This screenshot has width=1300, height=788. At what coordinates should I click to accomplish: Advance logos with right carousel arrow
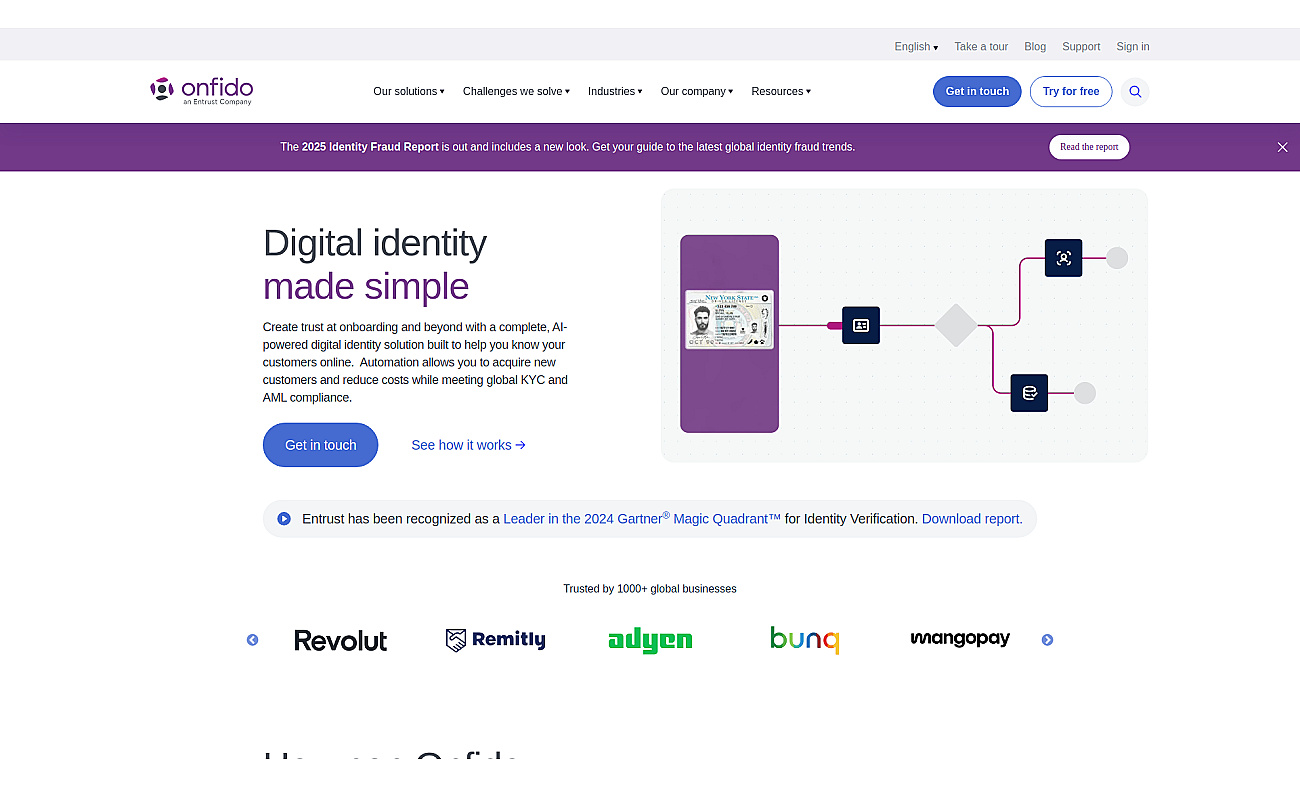click(1047, 640)
